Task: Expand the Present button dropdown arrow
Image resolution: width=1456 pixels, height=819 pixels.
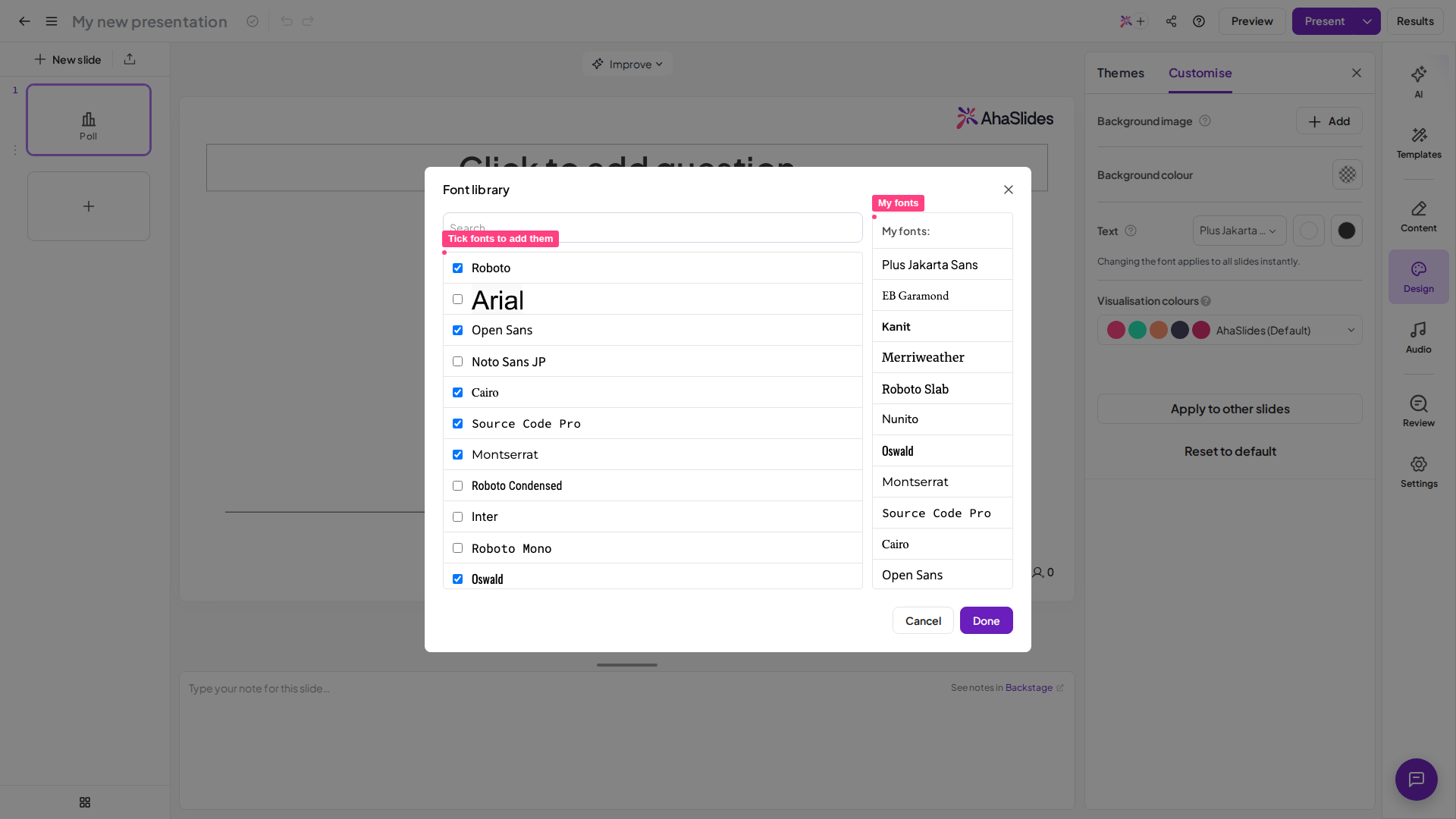Action: [x=1367, y=21]
